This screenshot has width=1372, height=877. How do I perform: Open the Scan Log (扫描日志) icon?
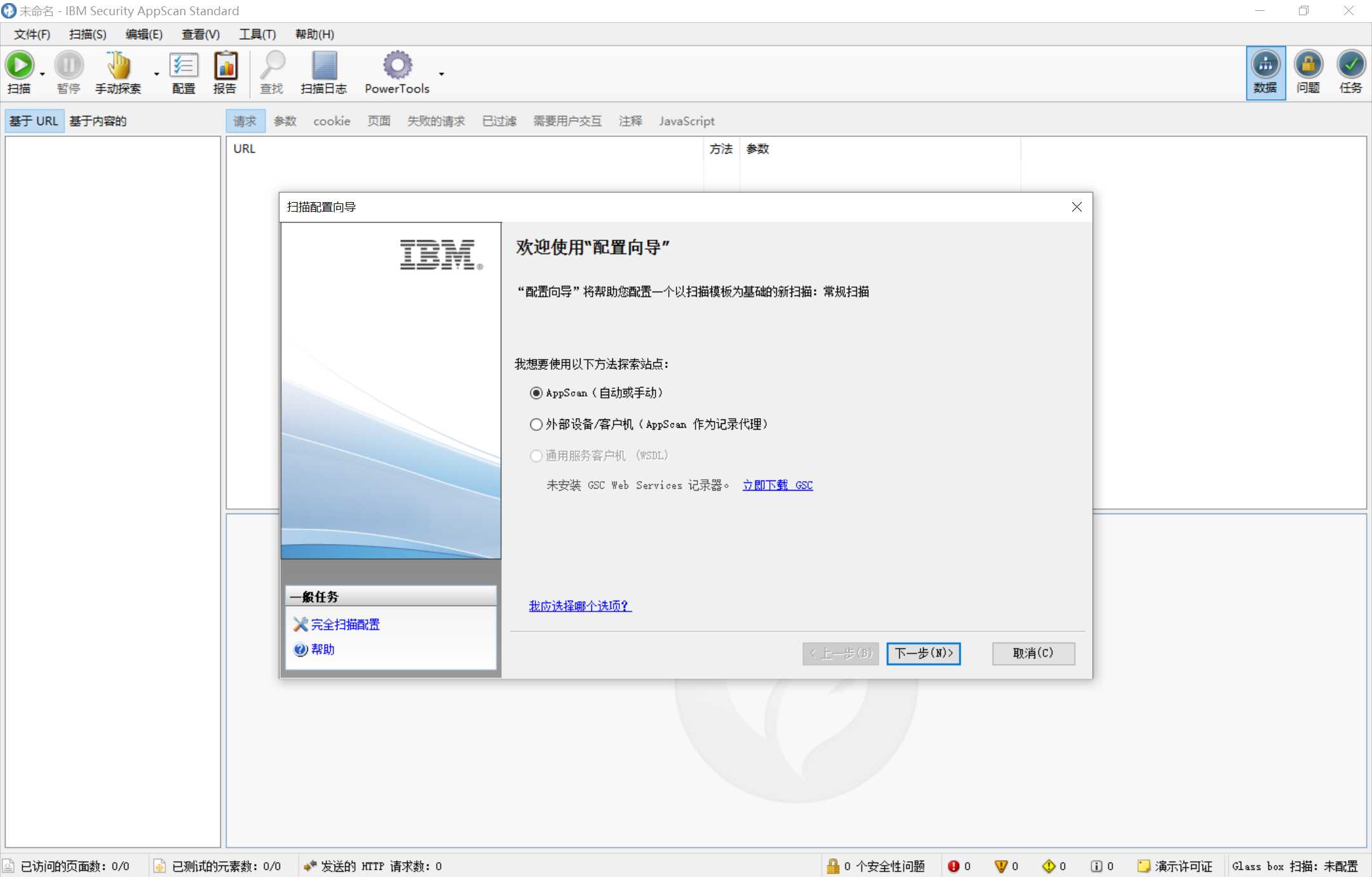click(324, 65)
